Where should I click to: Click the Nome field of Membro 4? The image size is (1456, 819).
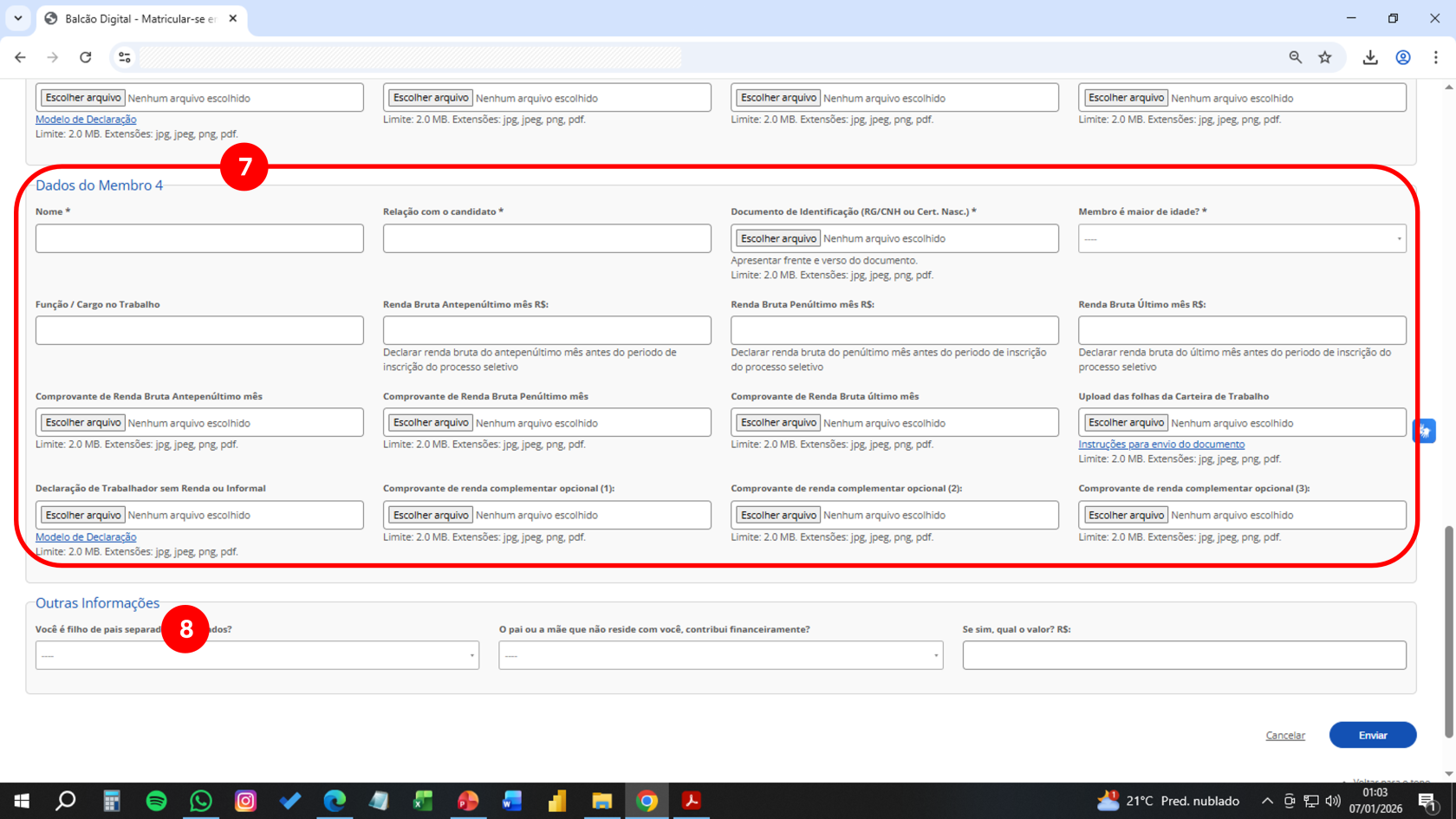point(199,239)
